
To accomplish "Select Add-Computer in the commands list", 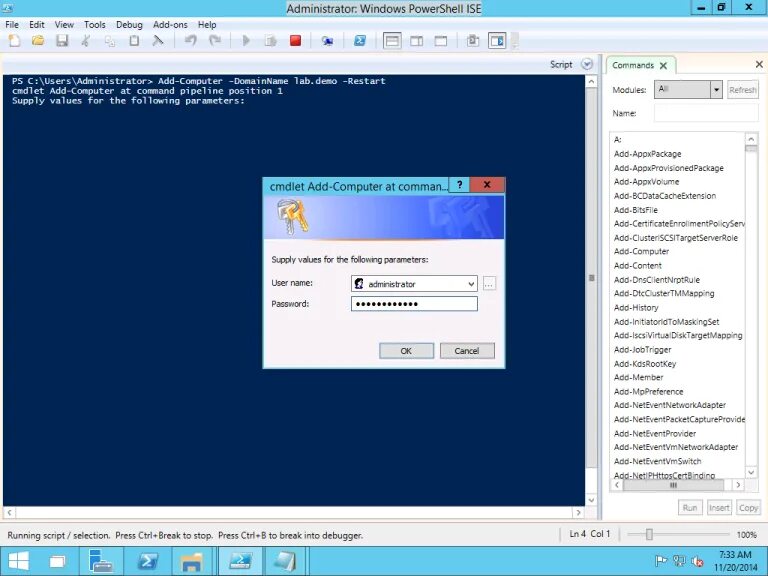I will (641, 251).
